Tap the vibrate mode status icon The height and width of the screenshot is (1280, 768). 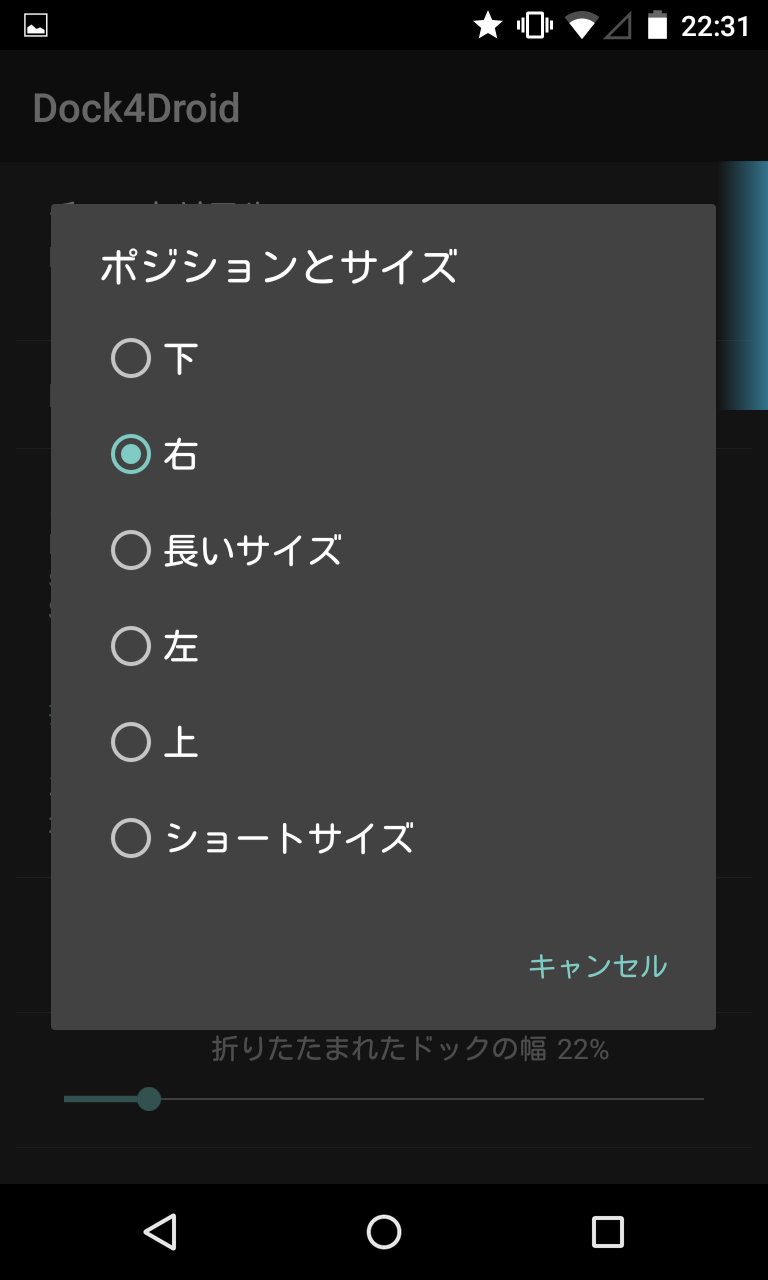pos(535,26)
